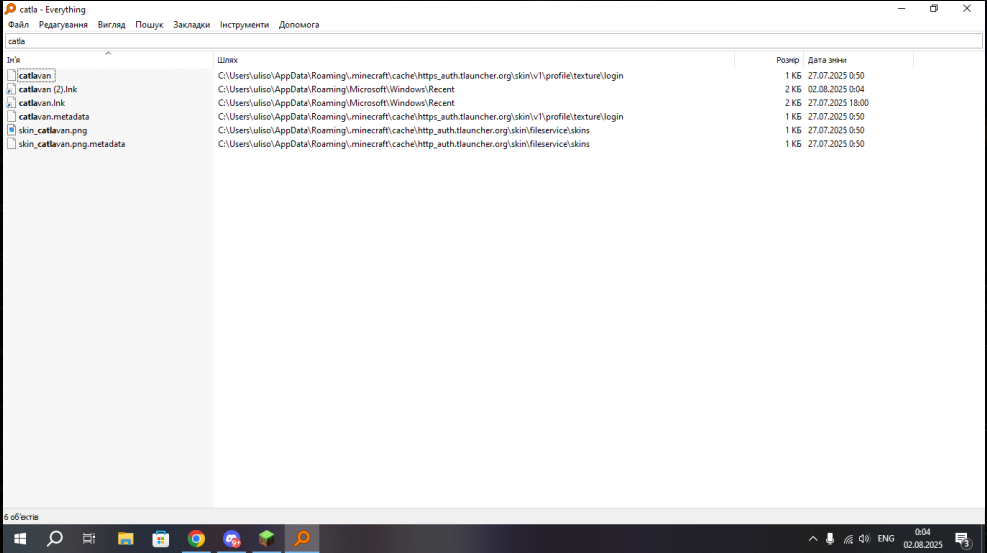This screenshot has width=987, height=553.
Task: Open File Explorer from taskbar
Action: (x=126, y=539)
